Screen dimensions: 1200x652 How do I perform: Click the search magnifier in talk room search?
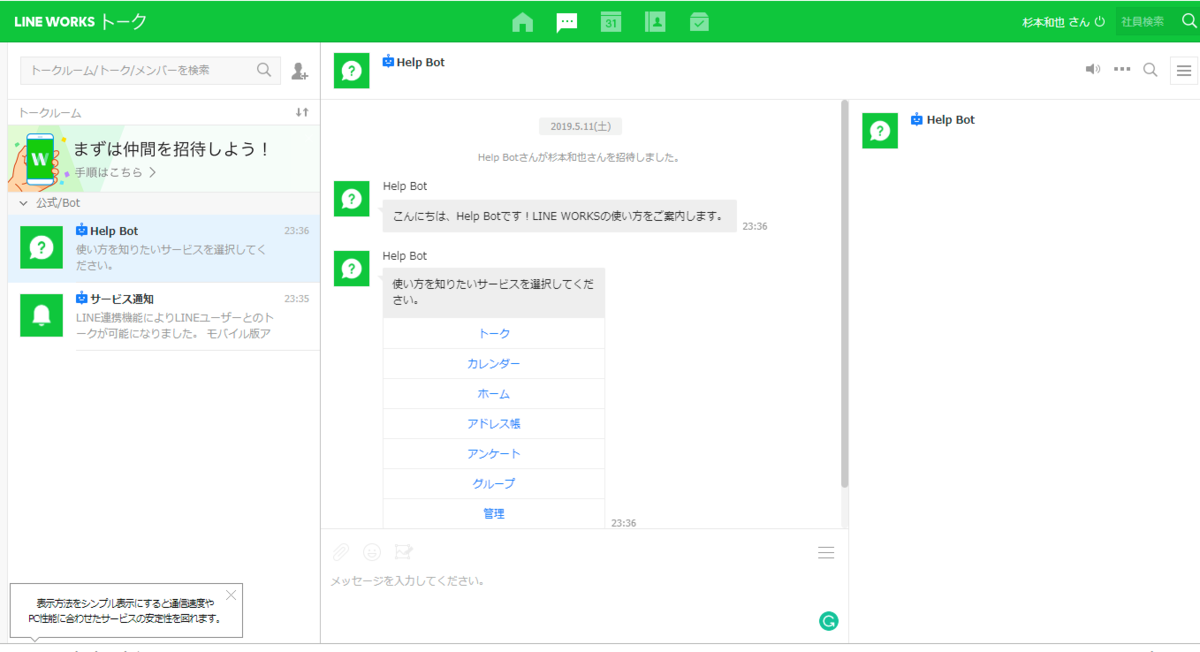[264, 70]
